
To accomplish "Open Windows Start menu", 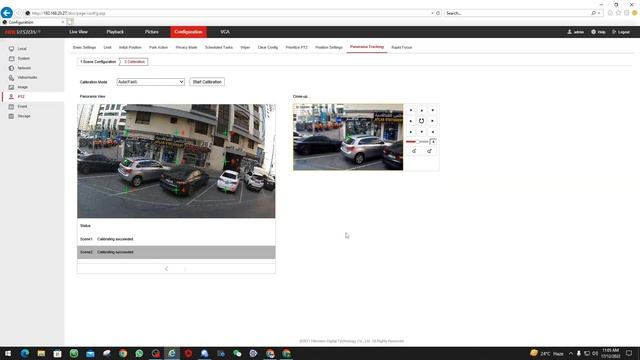I will pyautogui.click(x=8, y=353).
